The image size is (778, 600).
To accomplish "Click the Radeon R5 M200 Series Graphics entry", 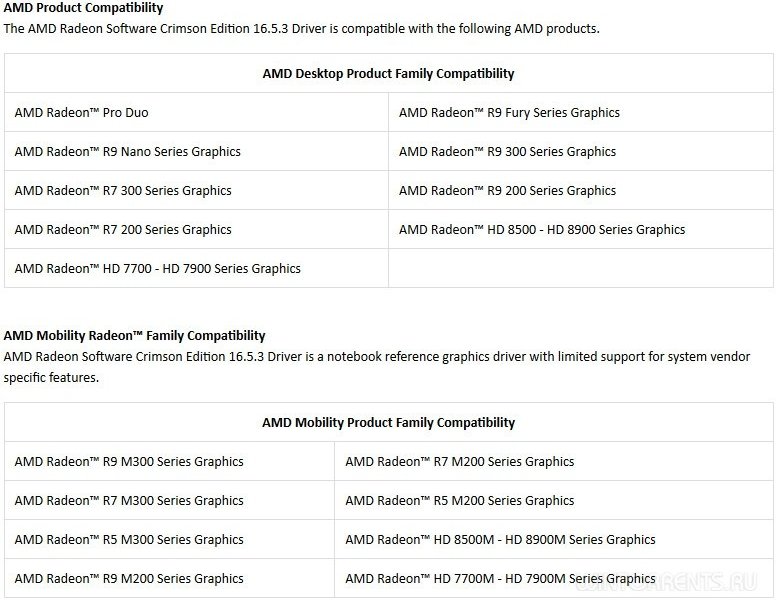I will click(459, 501).
